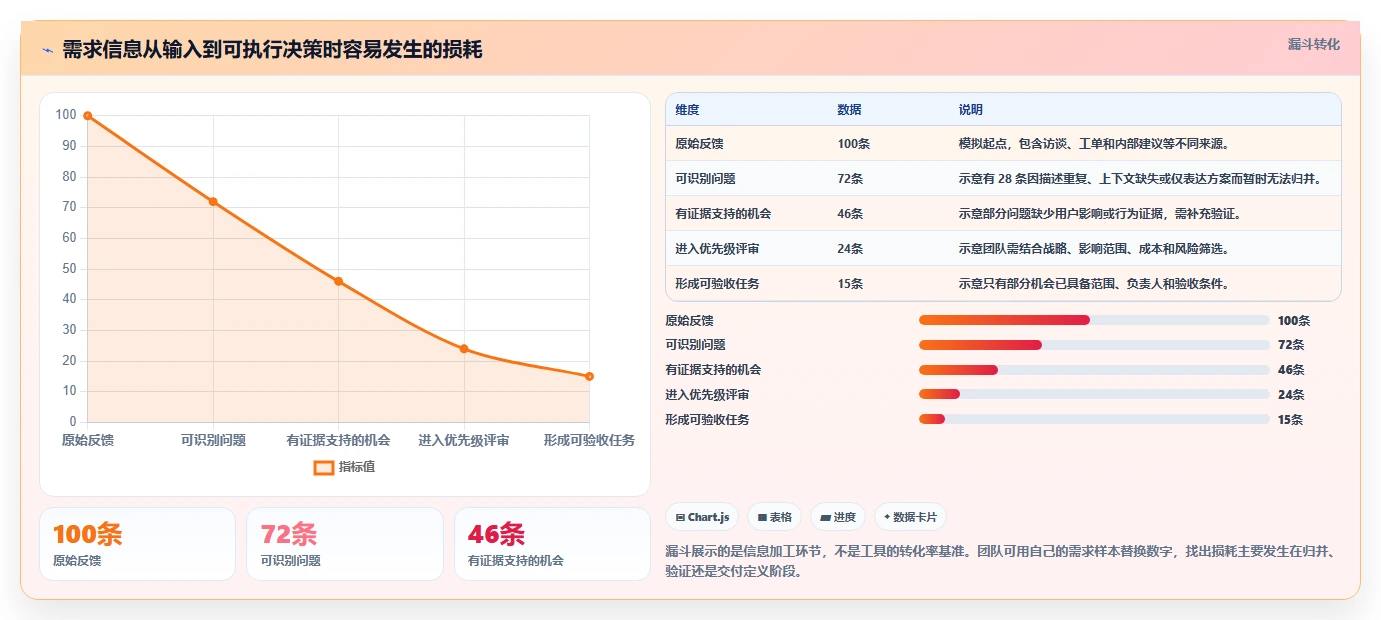Click the 24条 value in the table
The image size is (1381, 620).
[x=850, y=249]
